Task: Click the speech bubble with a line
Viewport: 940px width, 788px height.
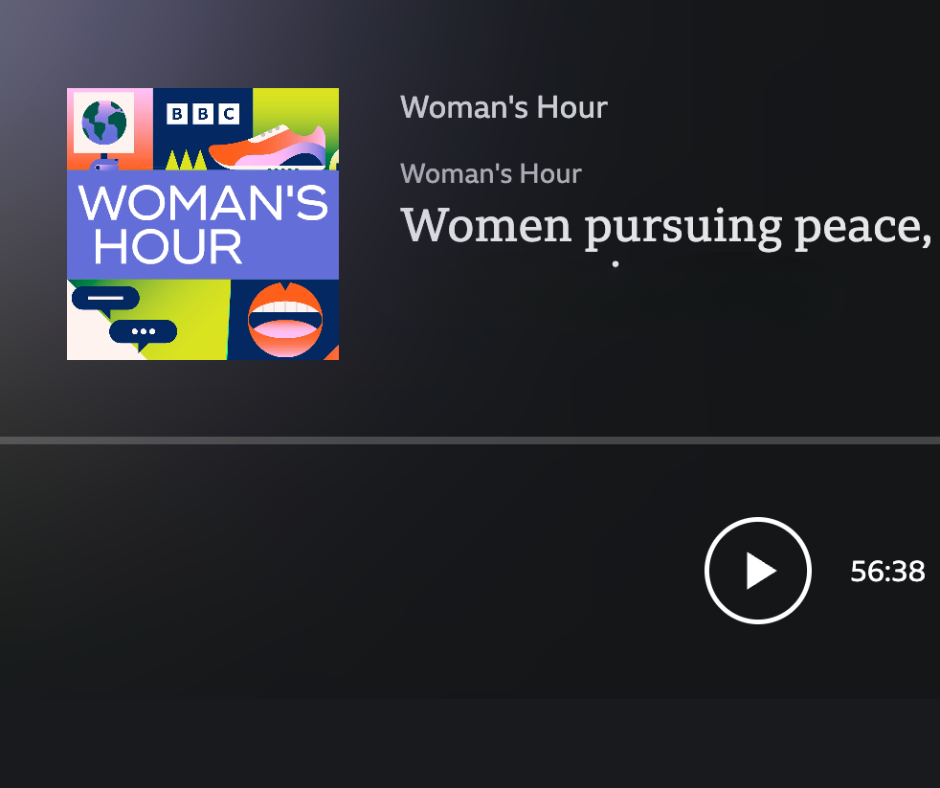Action: (105, 299)
